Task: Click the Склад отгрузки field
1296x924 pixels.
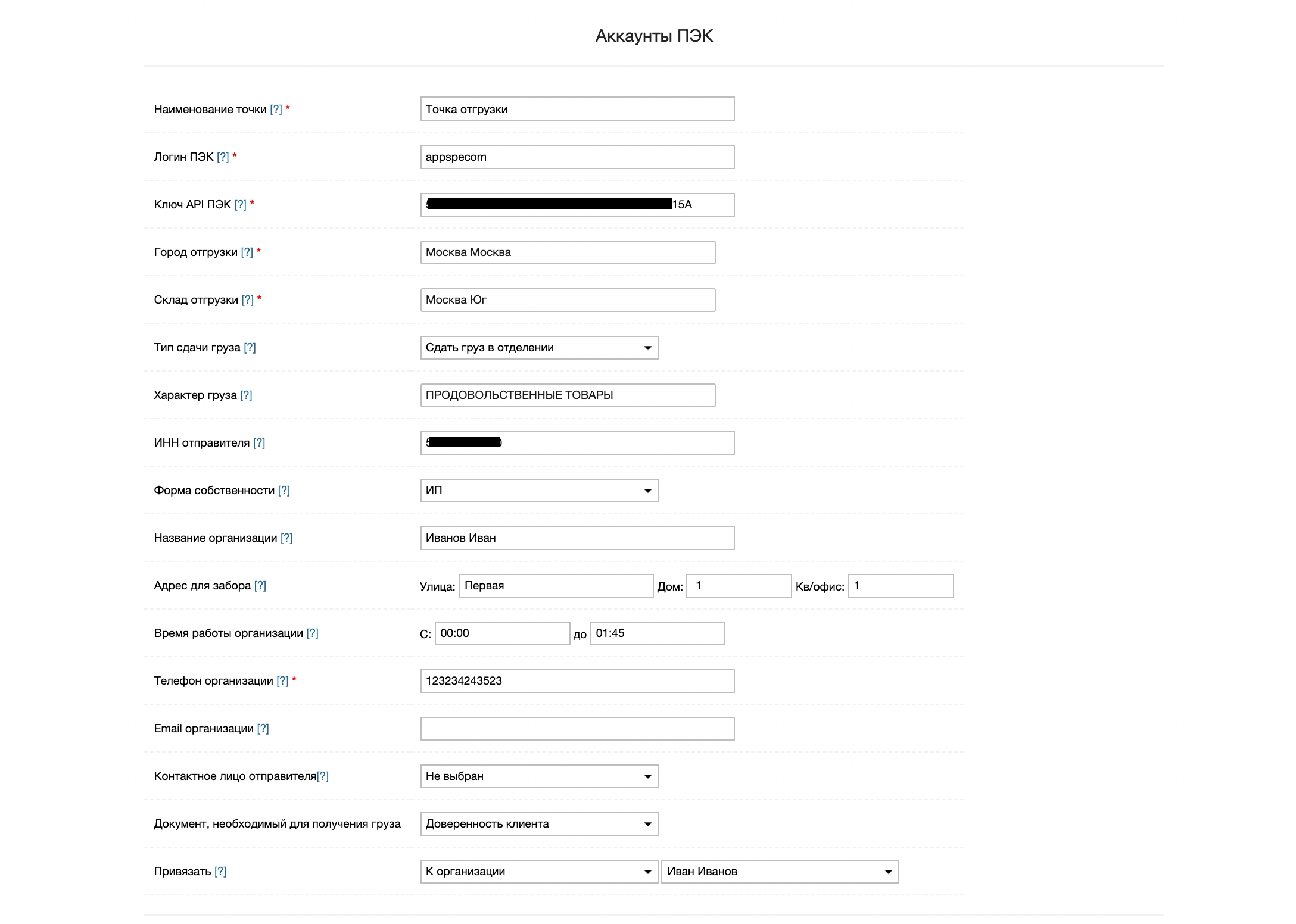Action: coord(568,300)
